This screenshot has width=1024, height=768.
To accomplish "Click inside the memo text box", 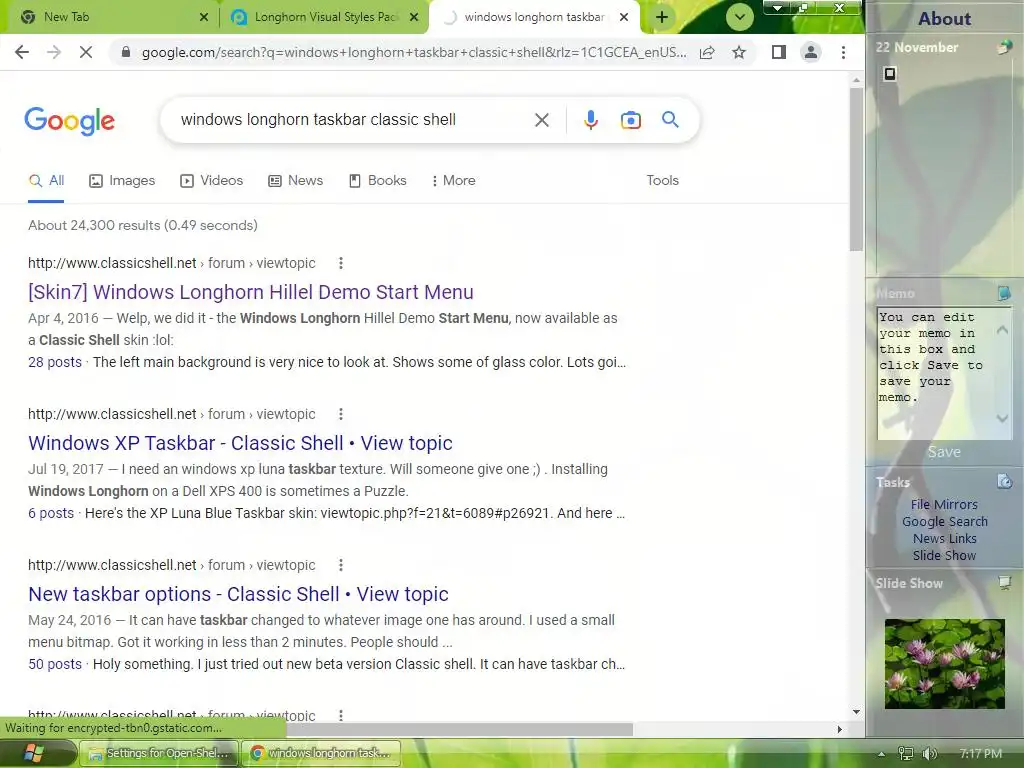I will [x=935, y=373].
